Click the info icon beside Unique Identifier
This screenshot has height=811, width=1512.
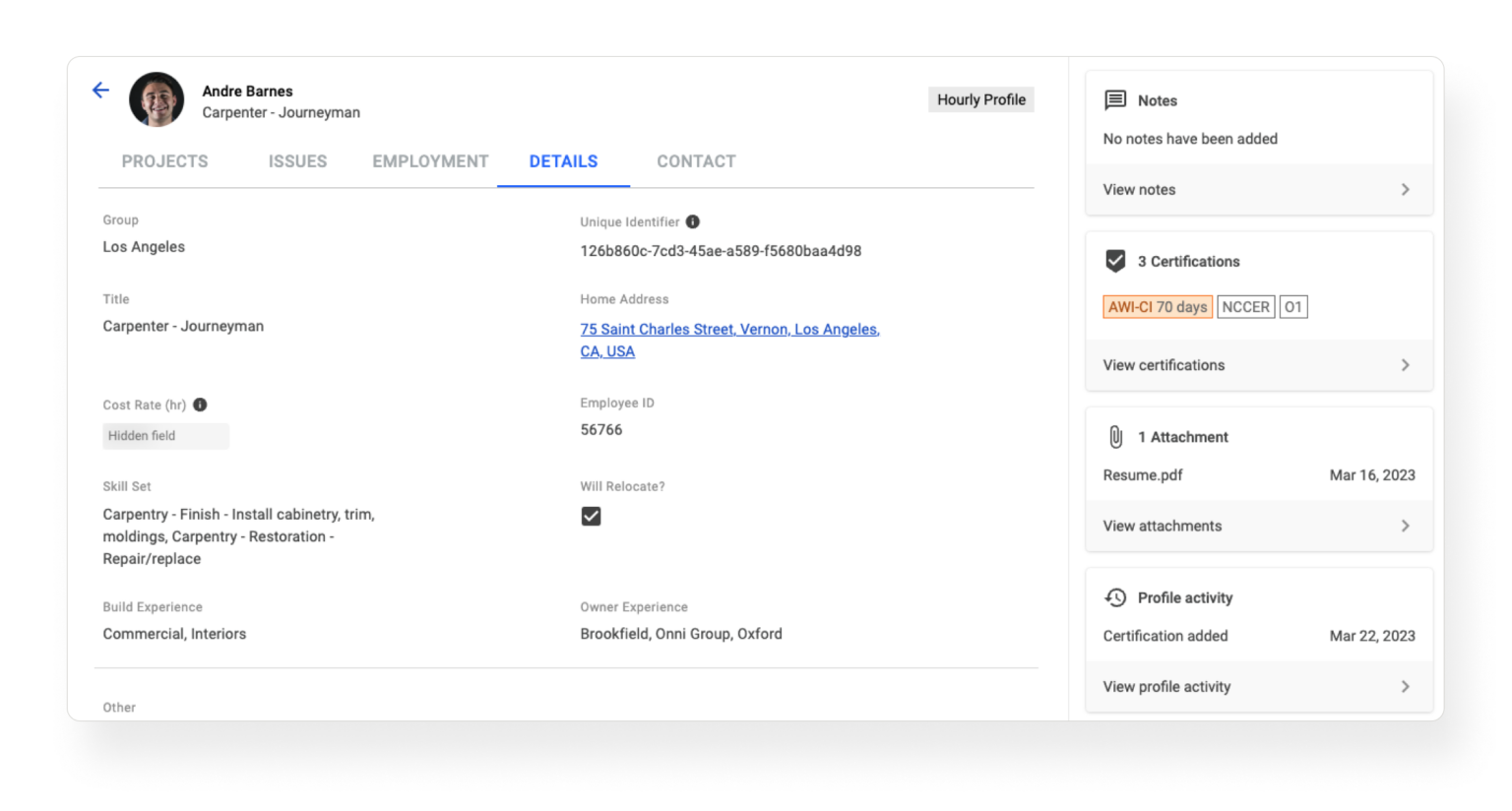pyautogui.click(x=691, y=222)
